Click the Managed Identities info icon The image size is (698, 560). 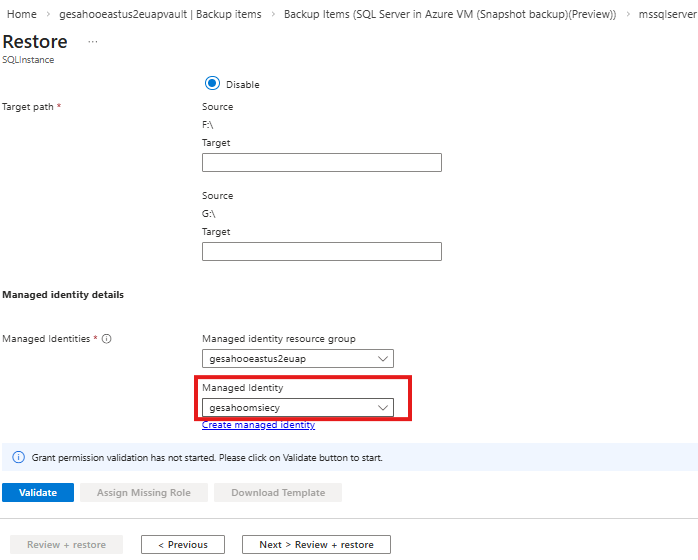pyautogui.click(x=106, y=339)
